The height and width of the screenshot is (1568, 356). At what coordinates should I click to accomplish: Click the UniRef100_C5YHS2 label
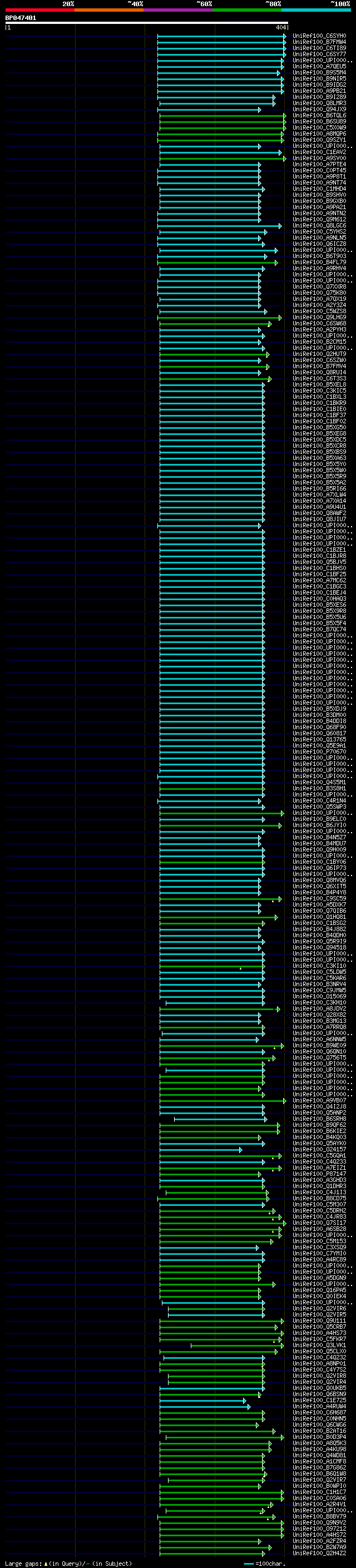click(x=319, y=232)
